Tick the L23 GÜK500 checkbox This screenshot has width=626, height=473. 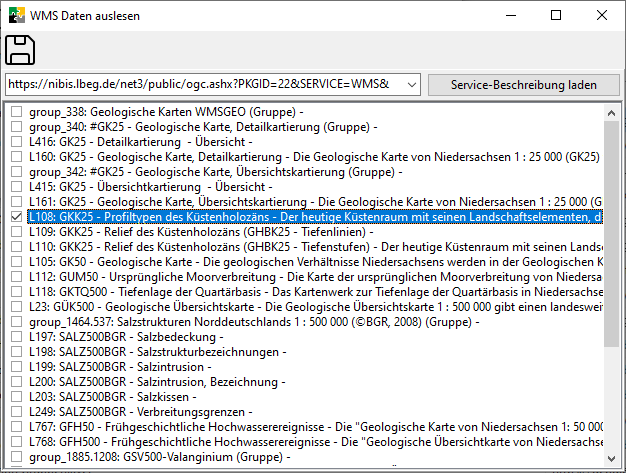pos(16,307)
